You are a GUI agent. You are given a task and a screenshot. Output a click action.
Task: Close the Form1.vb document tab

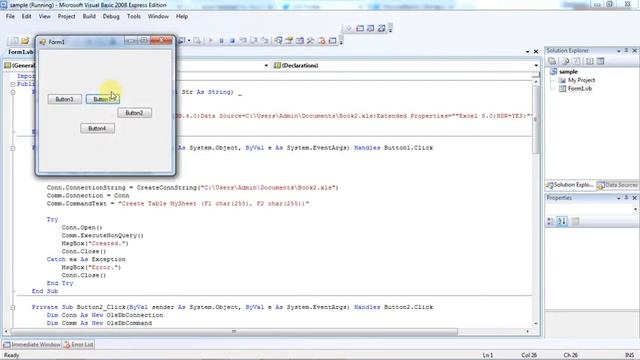536,52
